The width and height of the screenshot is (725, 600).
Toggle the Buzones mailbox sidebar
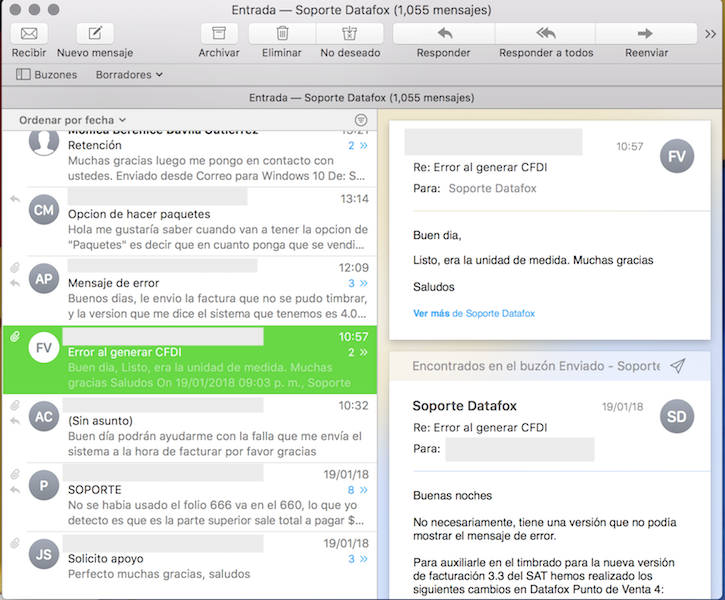click(47, 74)
